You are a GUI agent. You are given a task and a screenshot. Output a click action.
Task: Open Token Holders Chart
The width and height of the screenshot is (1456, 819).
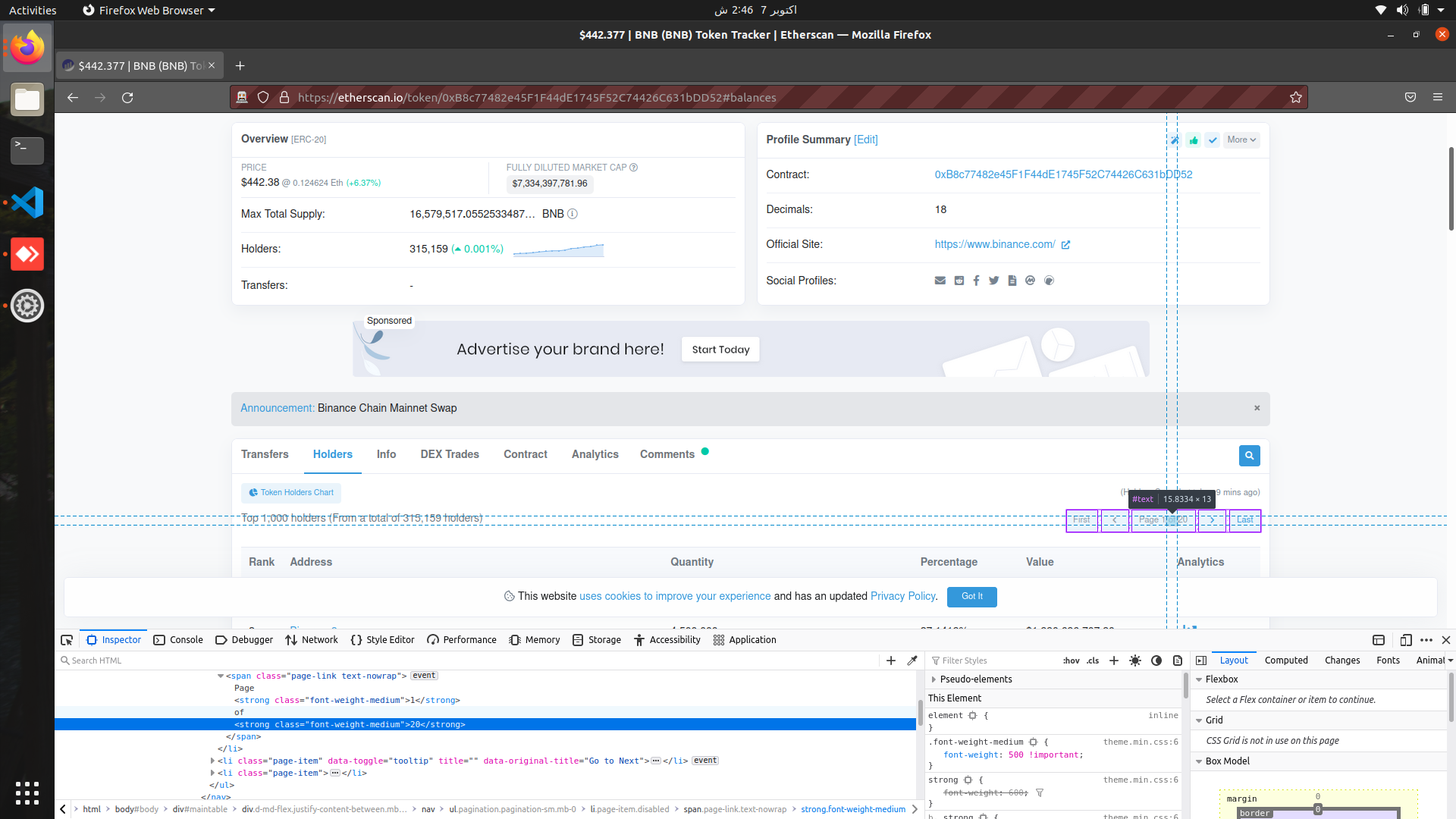[291, 493]
